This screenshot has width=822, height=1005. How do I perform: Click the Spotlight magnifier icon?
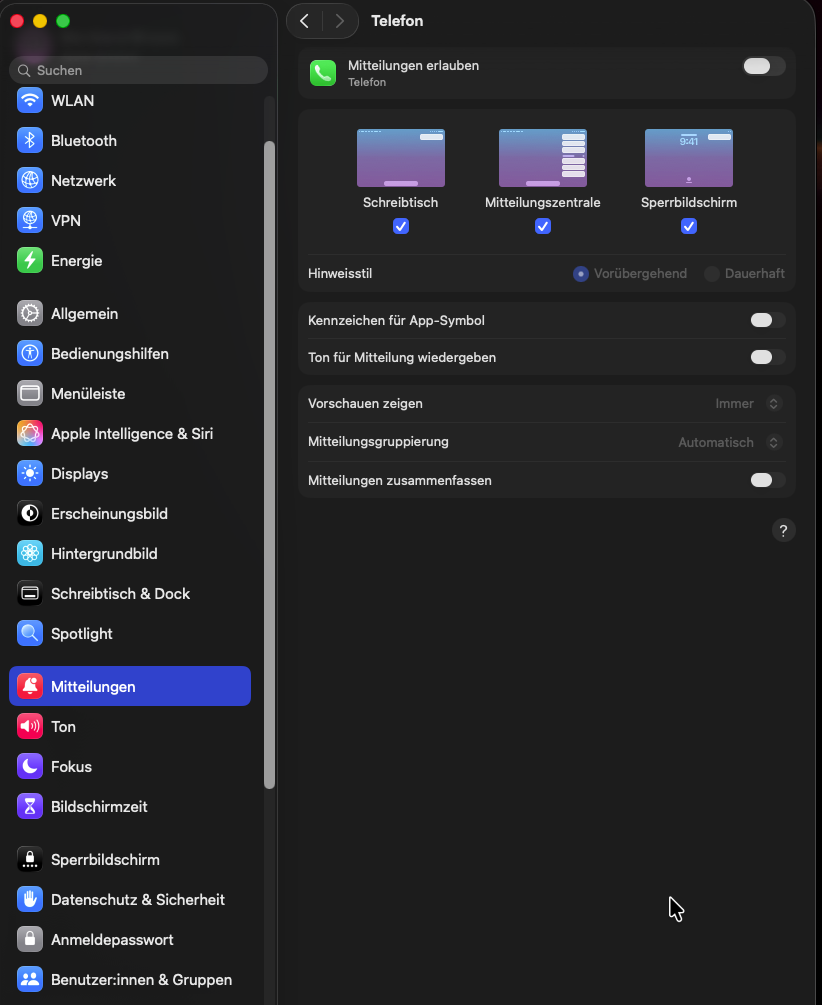[29, 633]
